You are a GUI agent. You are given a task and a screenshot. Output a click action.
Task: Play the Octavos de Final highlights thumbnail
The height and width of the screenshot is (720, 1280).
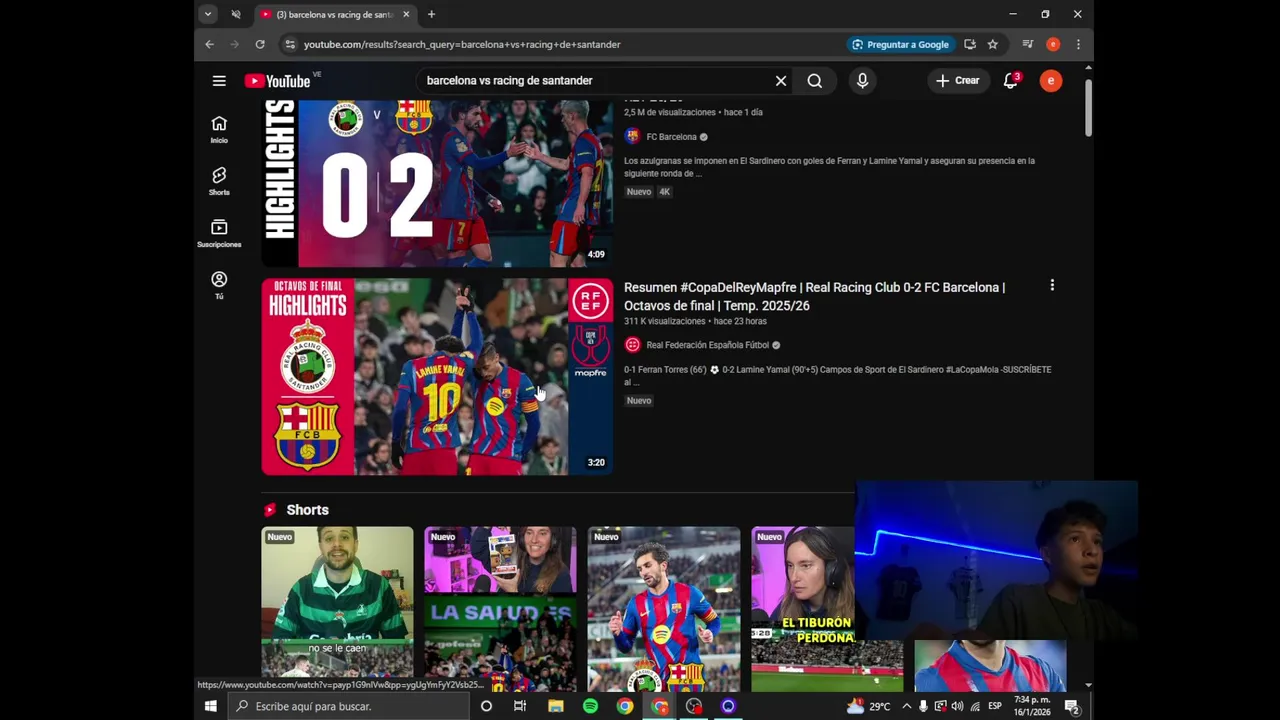point(437,376)
